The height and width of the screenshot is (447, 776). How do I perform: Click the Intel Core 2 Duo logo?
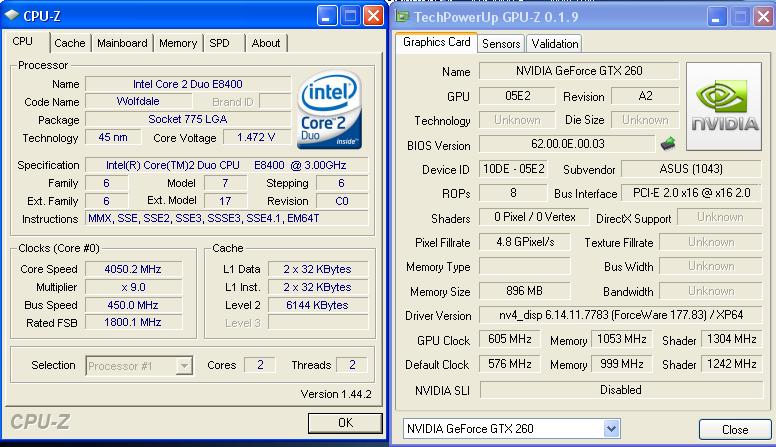pyautogui.click(x=330, y=110)
